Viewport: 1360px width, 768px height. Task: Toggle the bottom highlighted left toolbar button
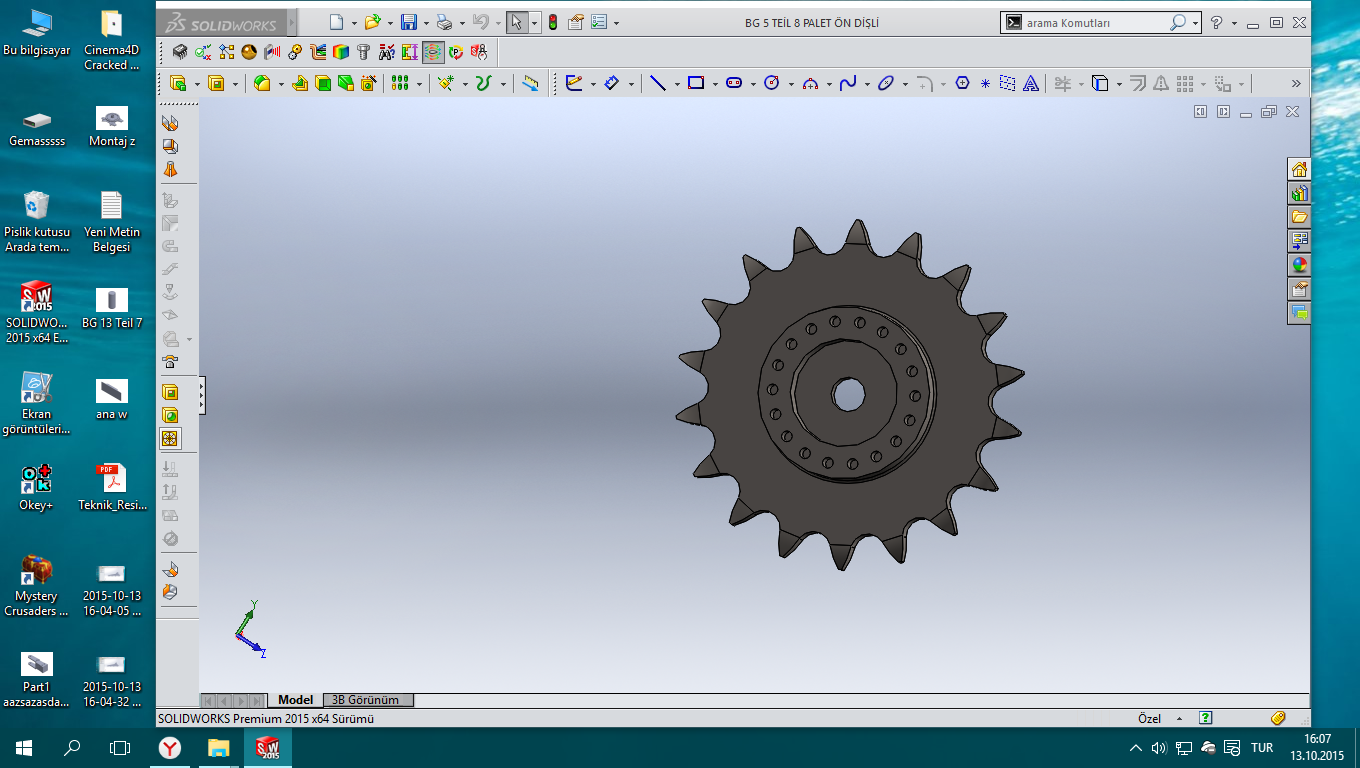(170, 438)
